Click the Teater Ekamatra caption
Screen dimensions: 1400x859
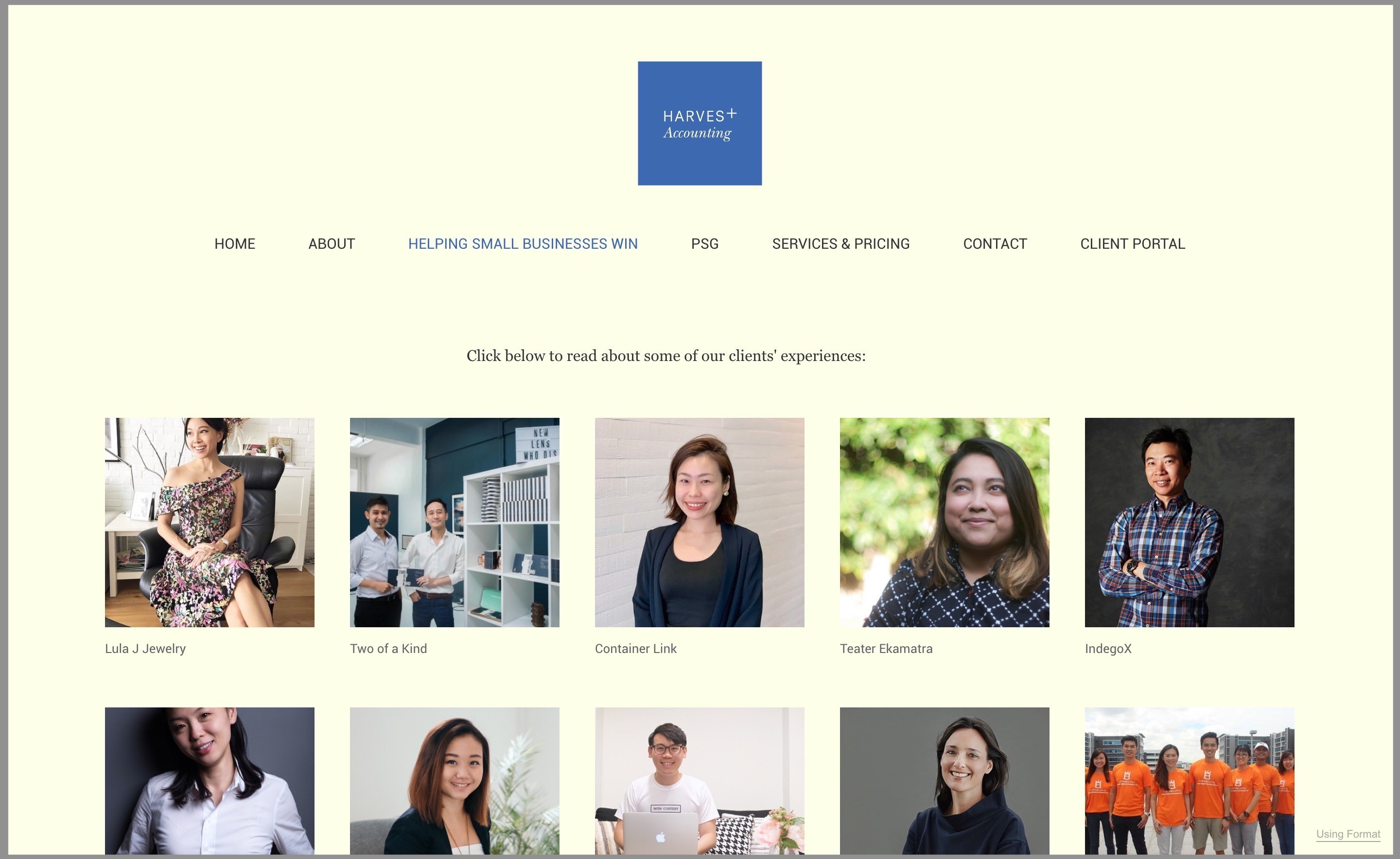tap(886, 649)
